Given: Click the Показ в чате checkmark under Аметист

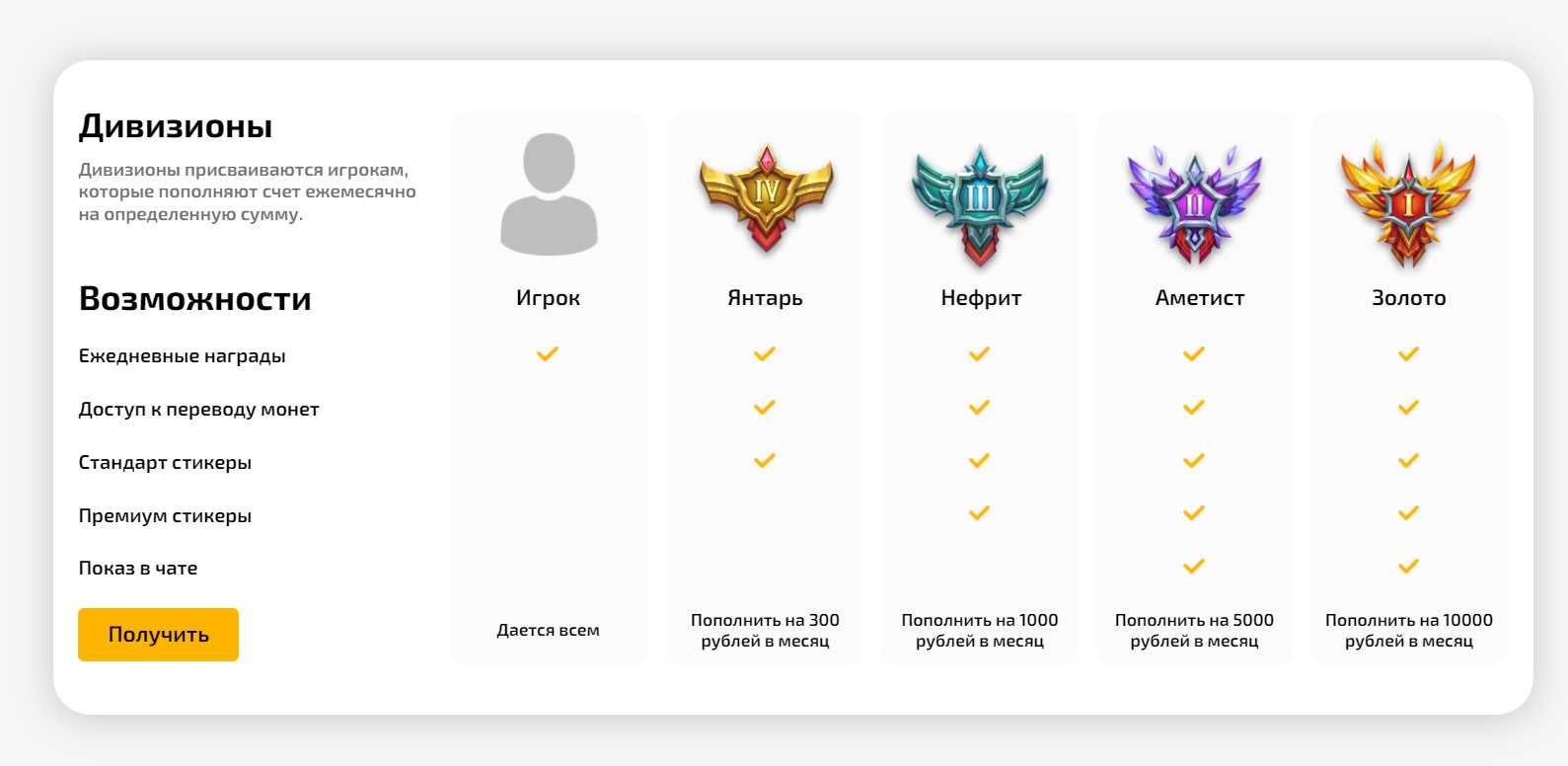Looking at the screenshot, I should (x=1194, y=567).
